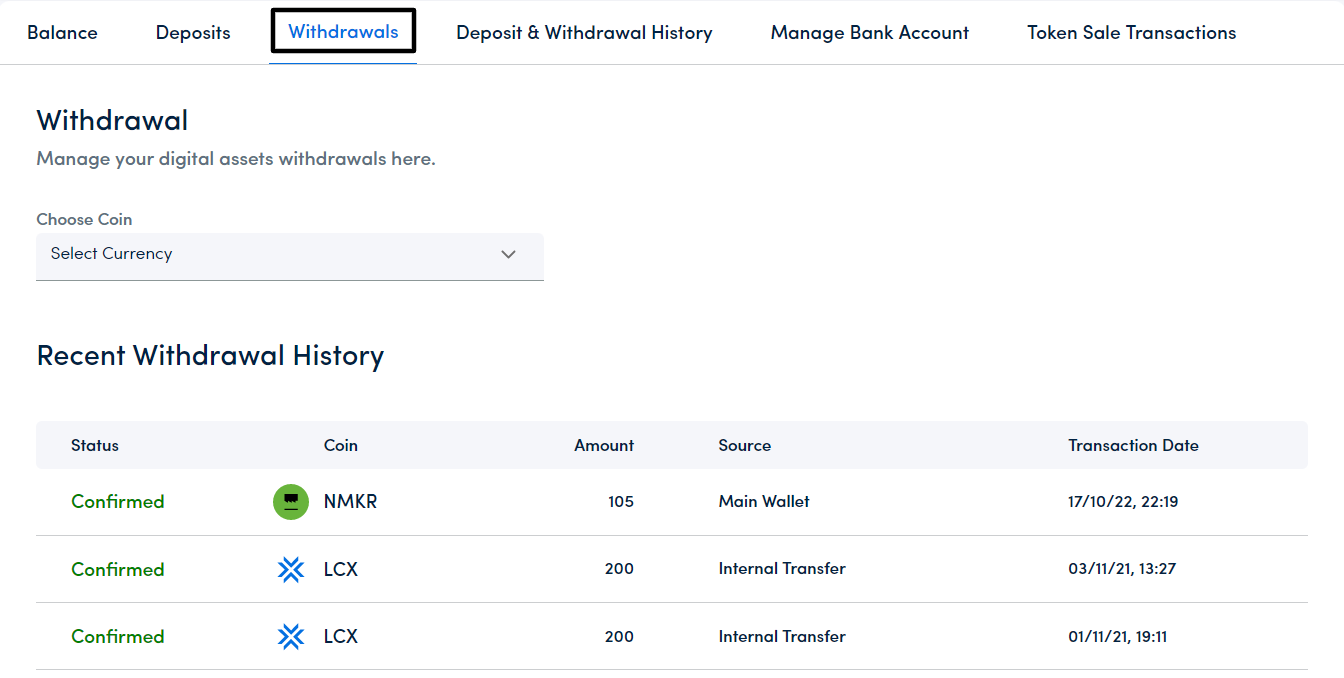The height and width of the screenshot is (678, 1344).
Task: Click the Source column header
Action: [744, 446]
